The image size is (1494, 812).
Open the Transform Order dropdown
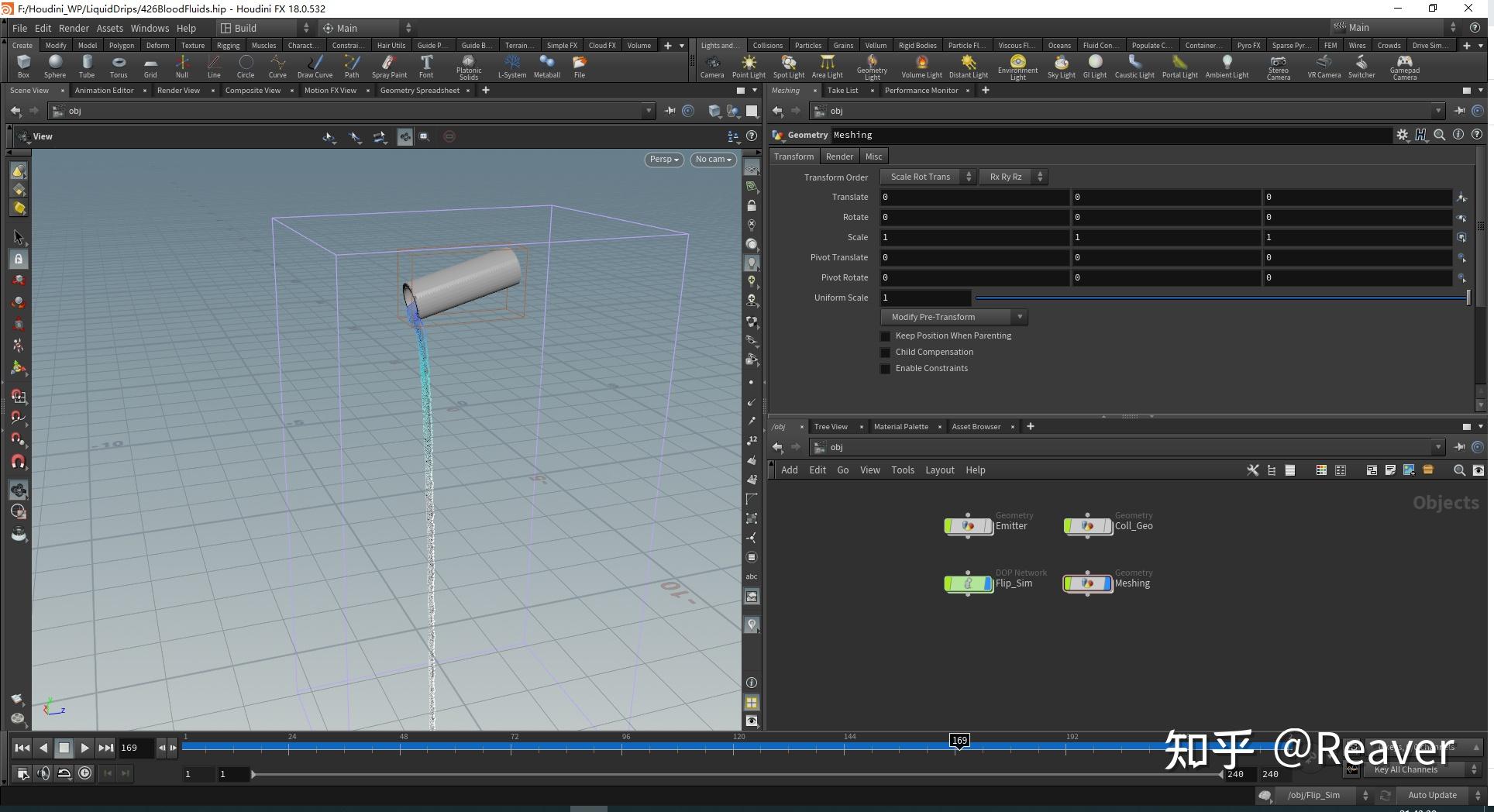[x=928, y=177]
